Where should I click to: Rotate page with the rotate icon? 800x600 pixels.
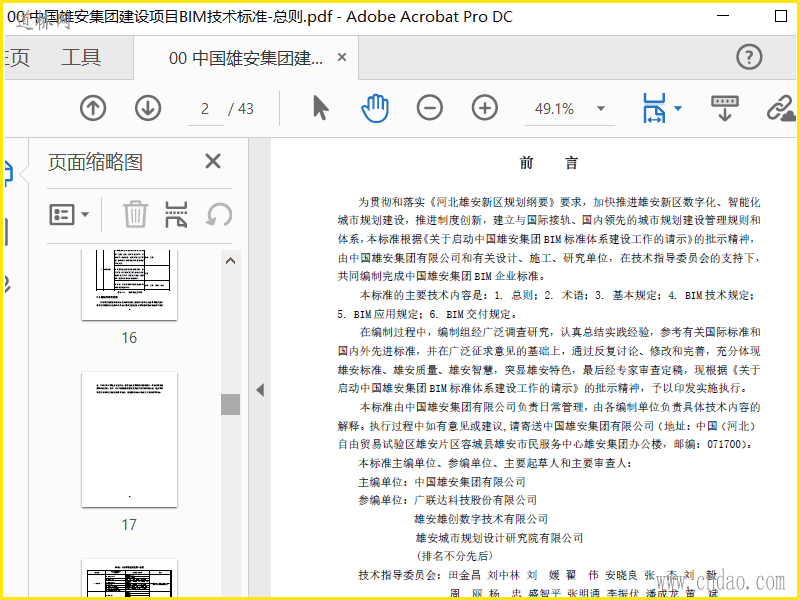pos(219,214)
